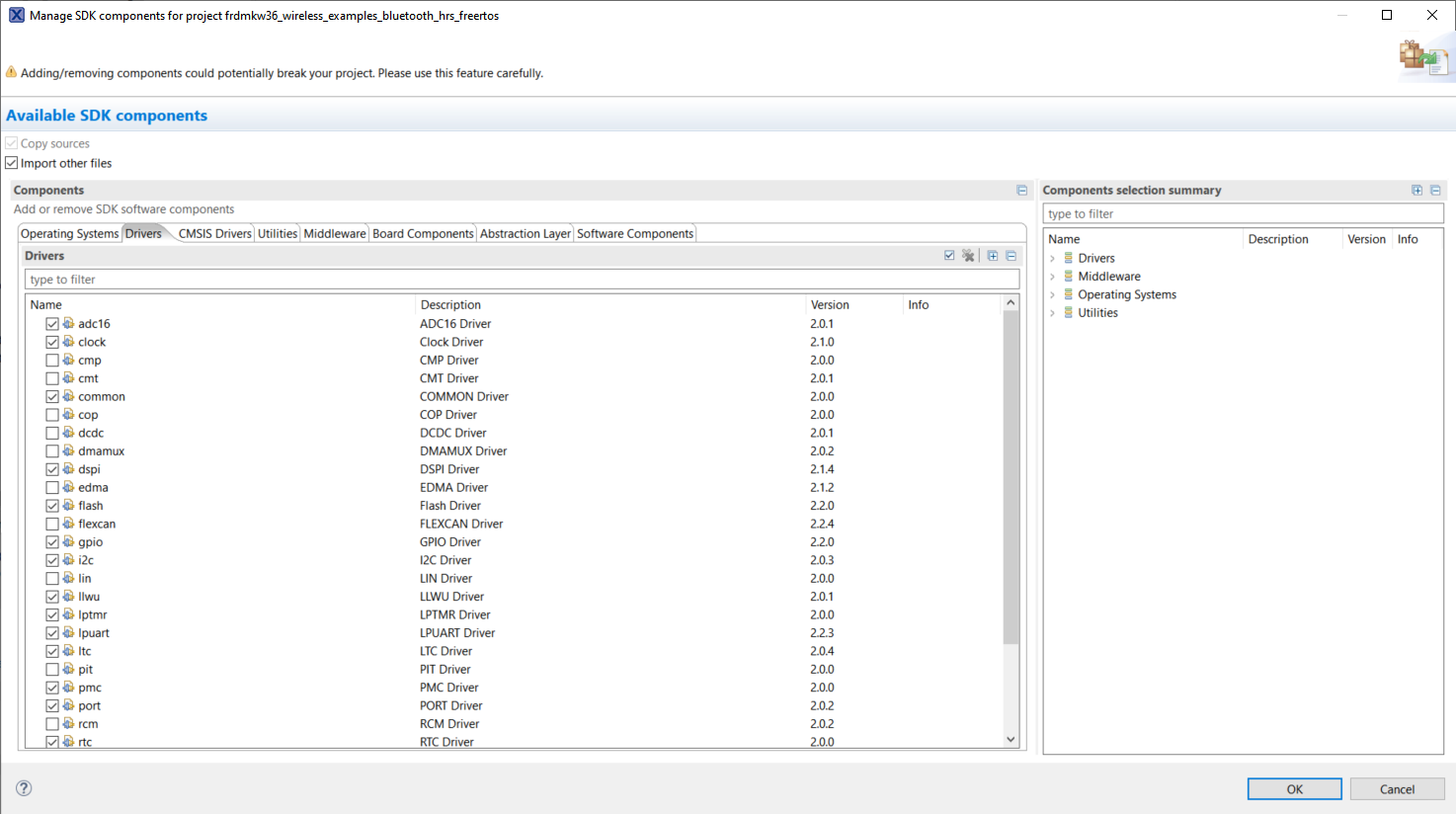Viewport: 1456px width, 814px height.
Task: Disable the gpio driver checkbox
Action: pos(52,542)
